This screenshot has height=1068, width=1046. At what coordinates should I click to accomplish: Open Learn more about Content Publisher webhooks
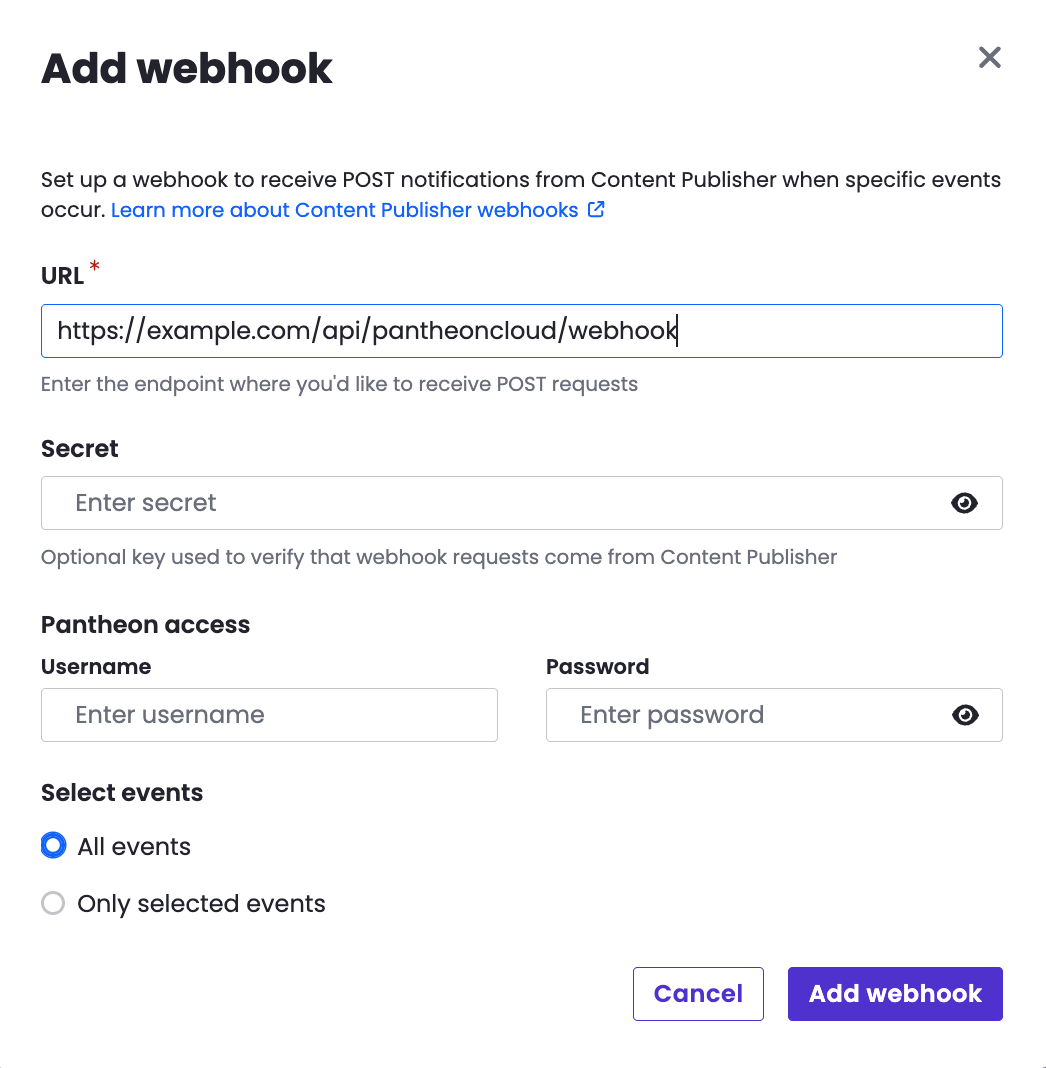345,210
